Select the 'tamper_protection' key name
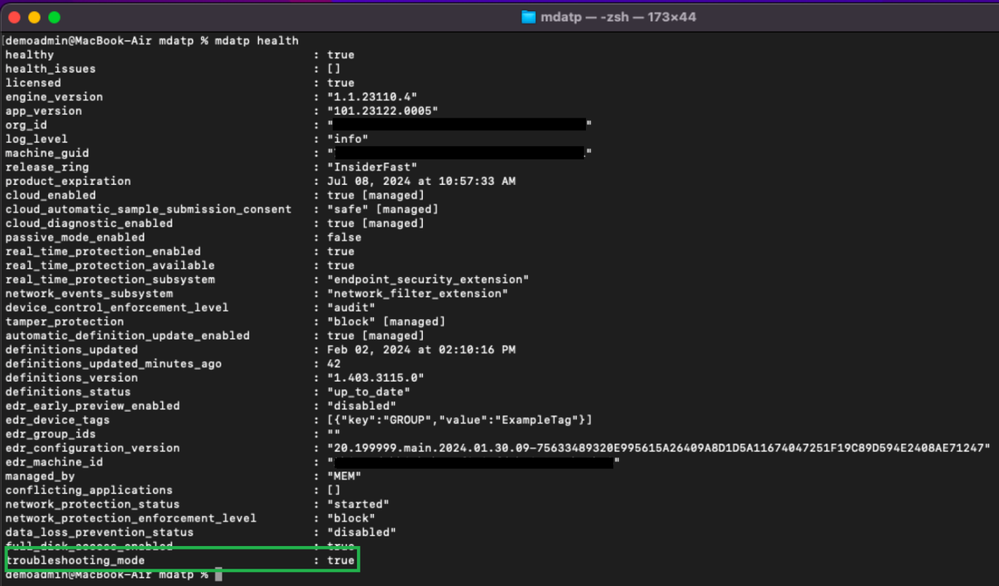Screen dimensions: 999x586 pos(64,322)
